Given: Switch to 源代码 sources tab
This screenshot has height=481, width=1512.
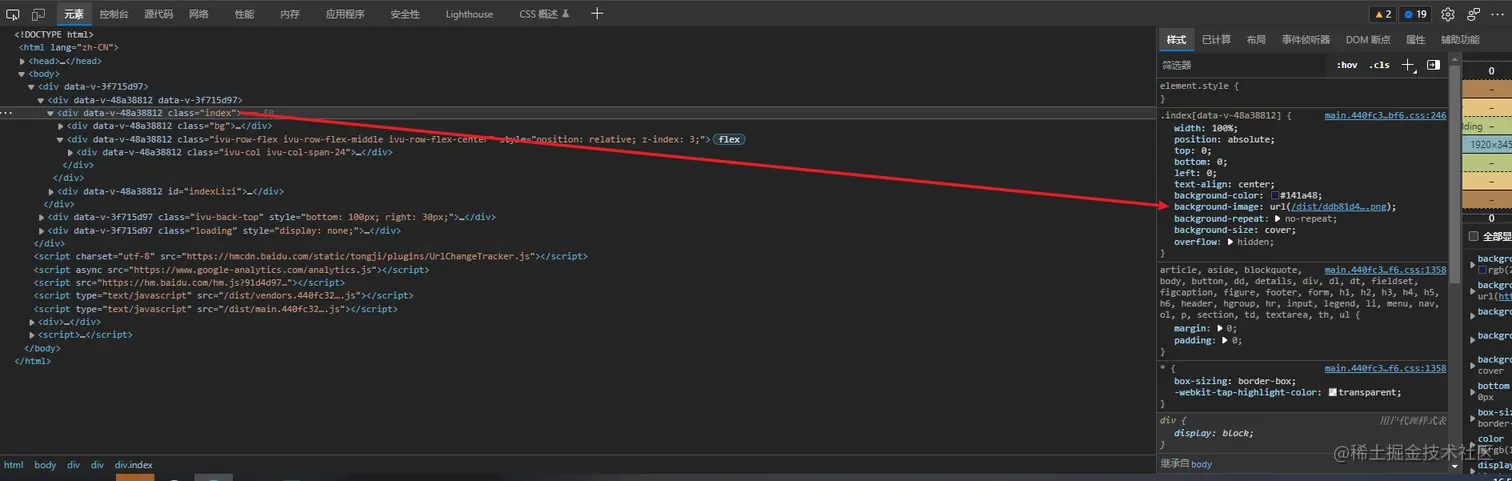Looking at the screenshot, I should tap(158, 14).
